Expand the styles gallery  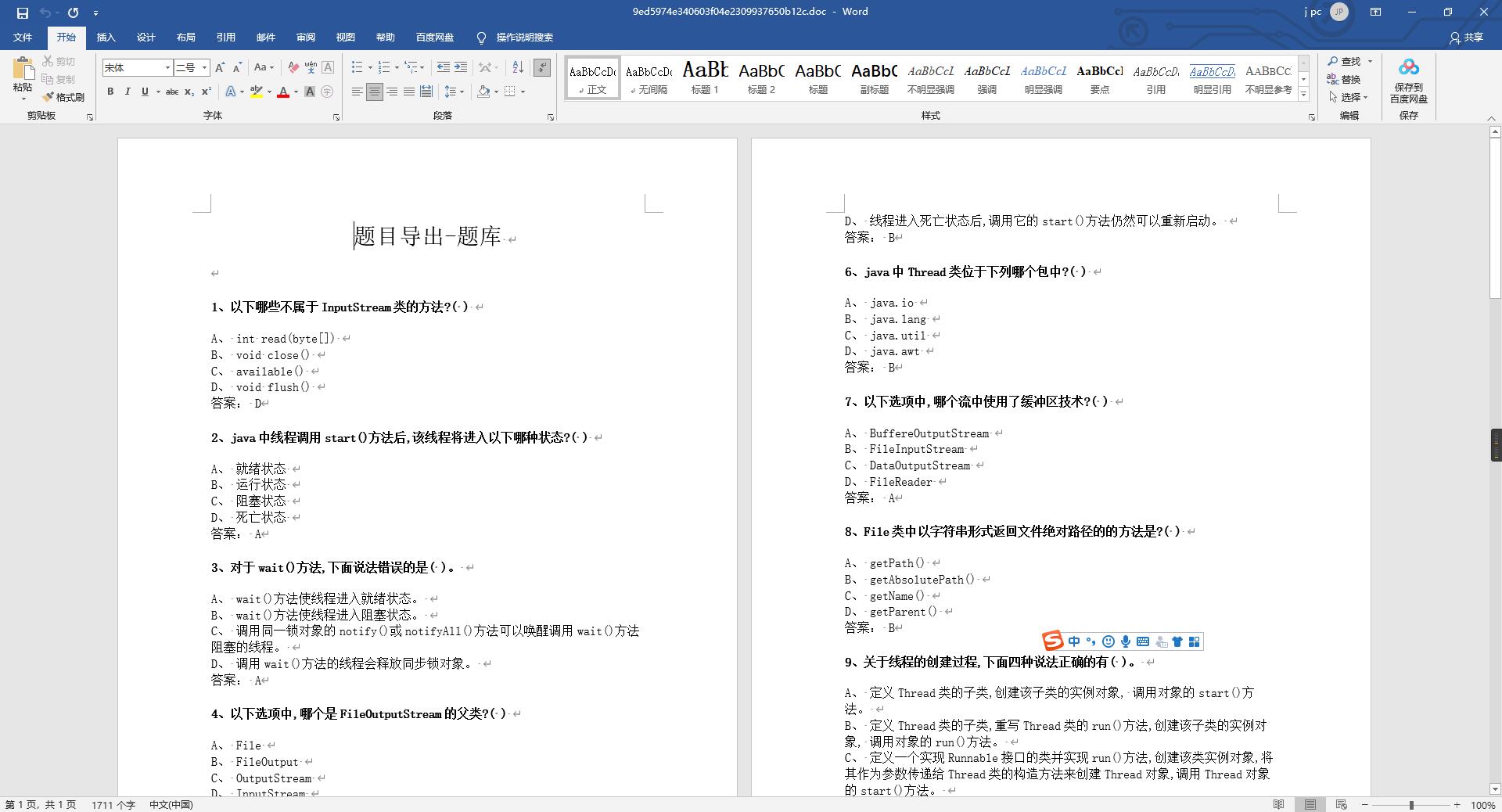1303,95
